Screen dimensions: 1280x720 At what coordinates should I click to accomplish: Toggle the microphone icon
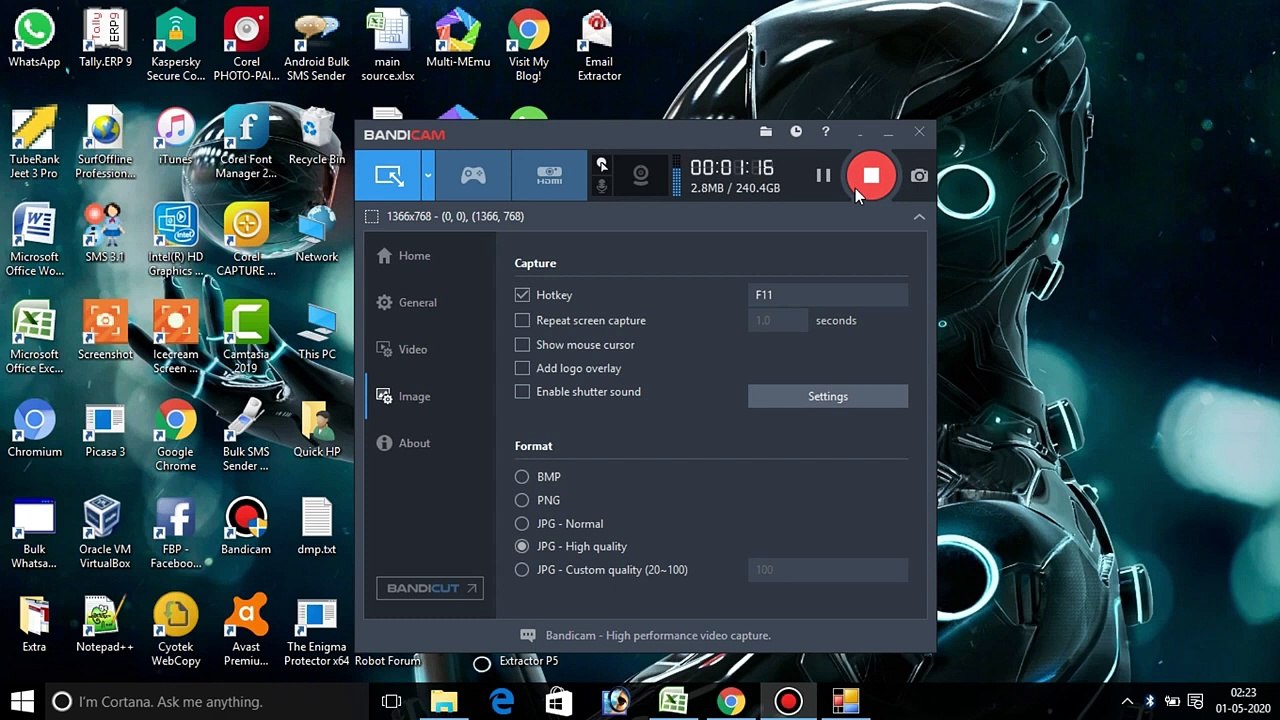(x=602, y=187)
